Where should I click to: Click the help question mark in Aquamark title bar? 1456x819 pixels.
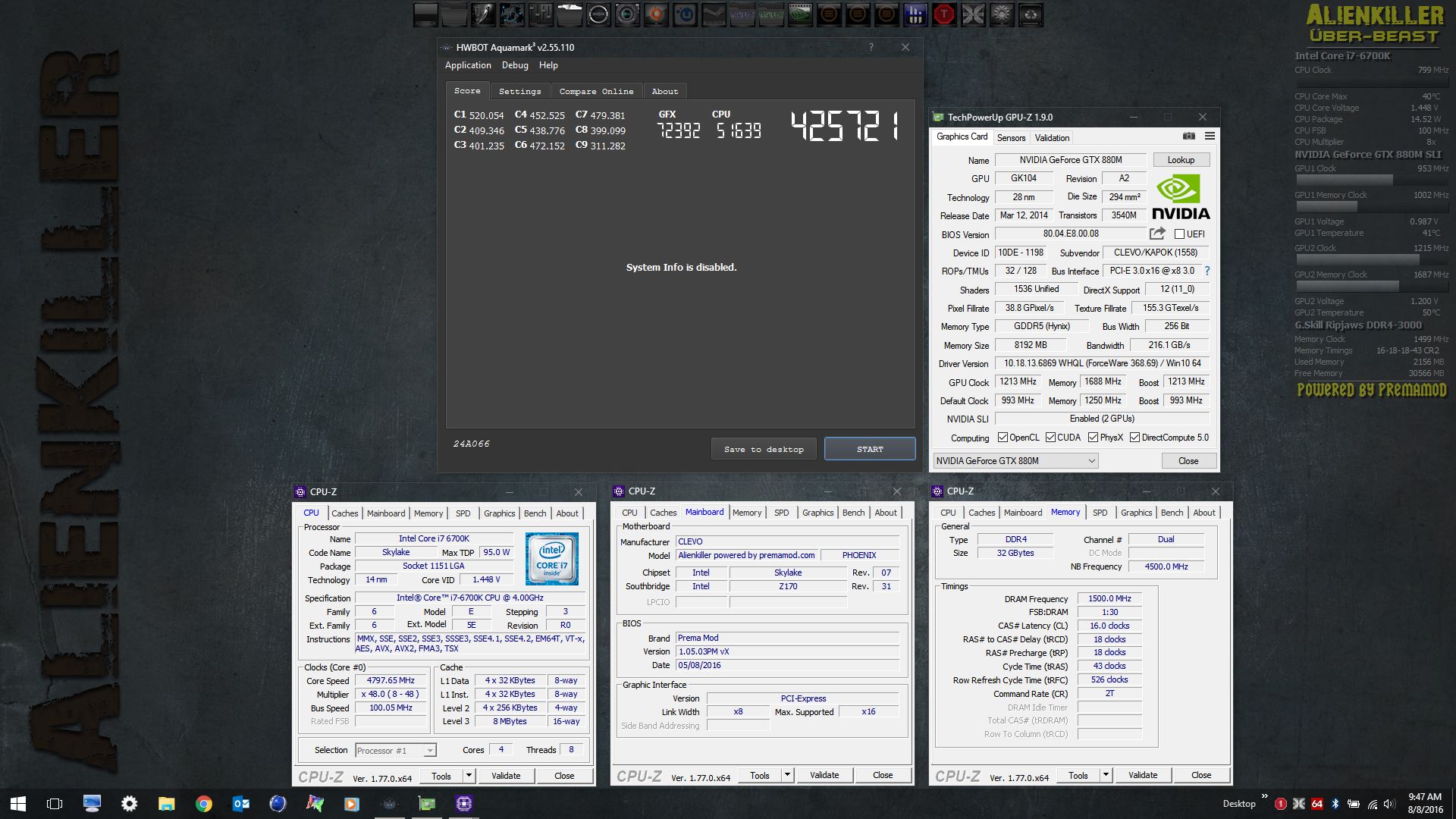[x=871, y=47]
